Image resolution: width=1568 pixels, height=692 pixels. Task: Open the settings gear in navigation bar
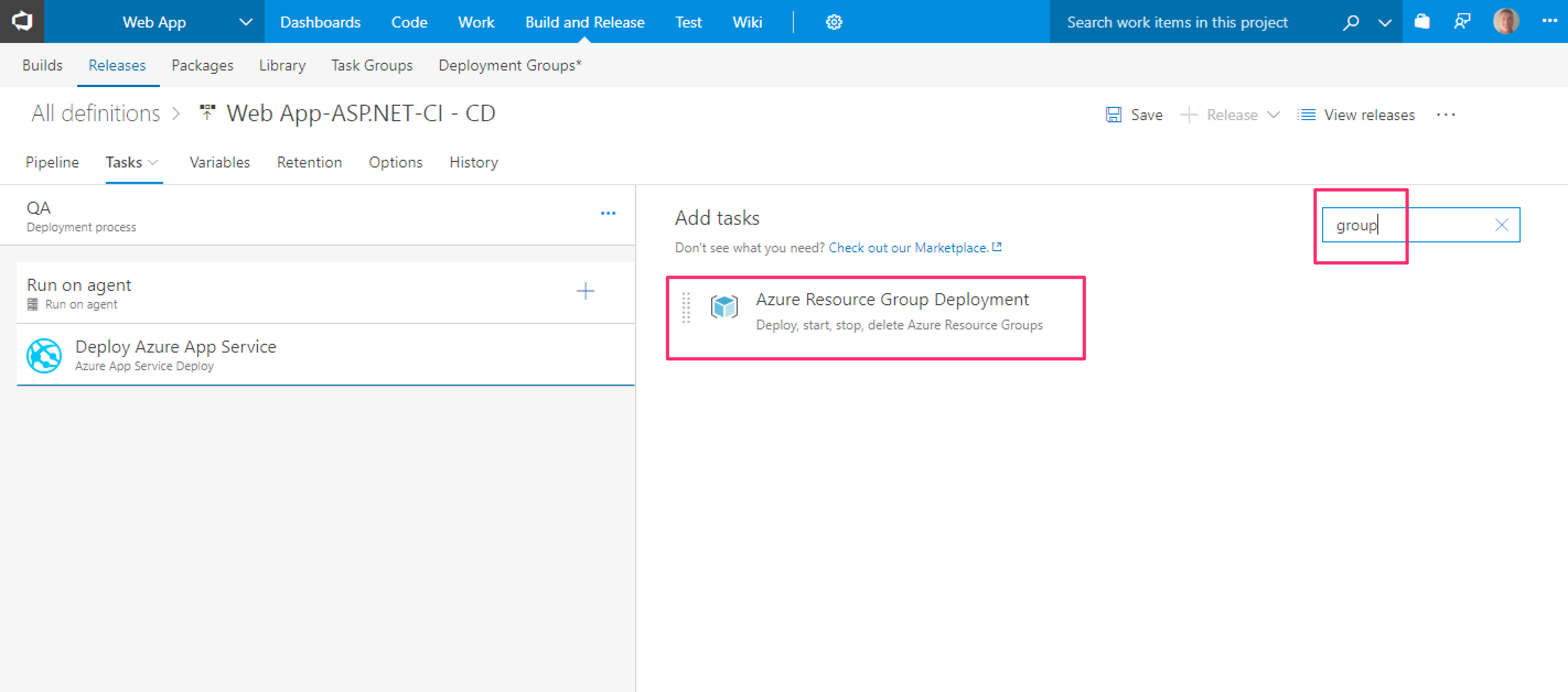point(833,22)
